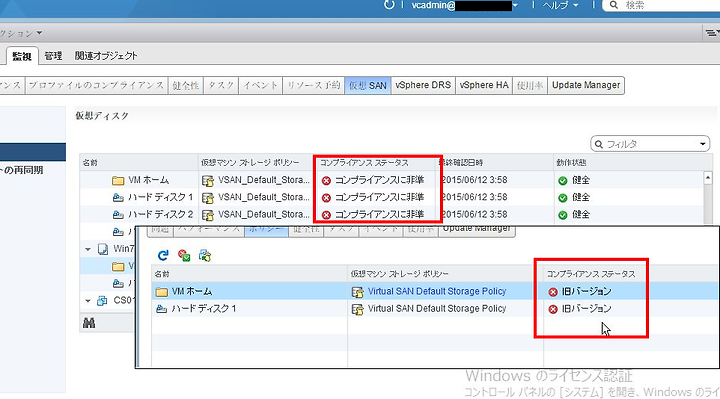Click the 旧バージョン error icon in ハード ディスク 1 row
This screenshot has height=399, width=720.
tap(553, 309)
